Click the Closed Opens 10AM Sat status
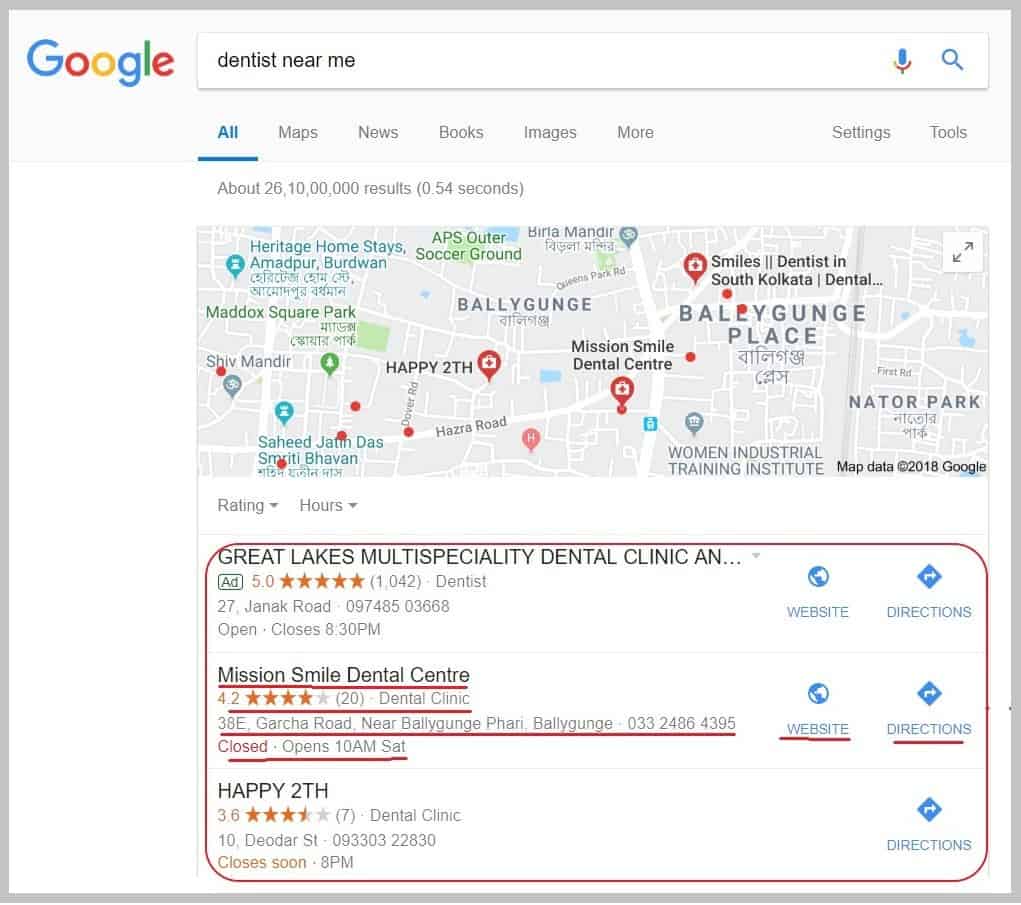The width and height of the screenshot is (1021, 905). [311, 746]
